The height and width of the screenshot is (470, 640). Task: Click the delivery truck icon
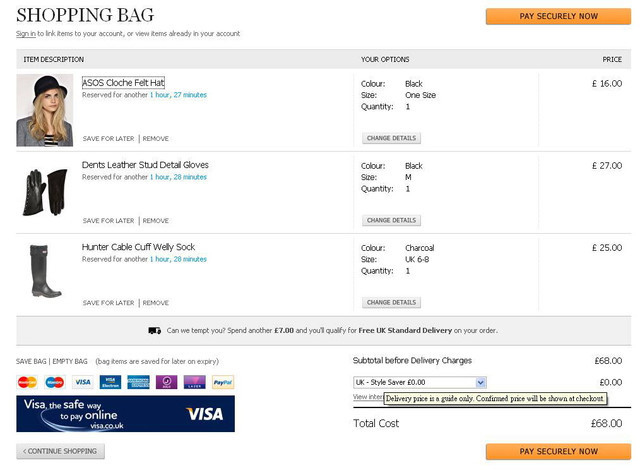click(154, 330)
